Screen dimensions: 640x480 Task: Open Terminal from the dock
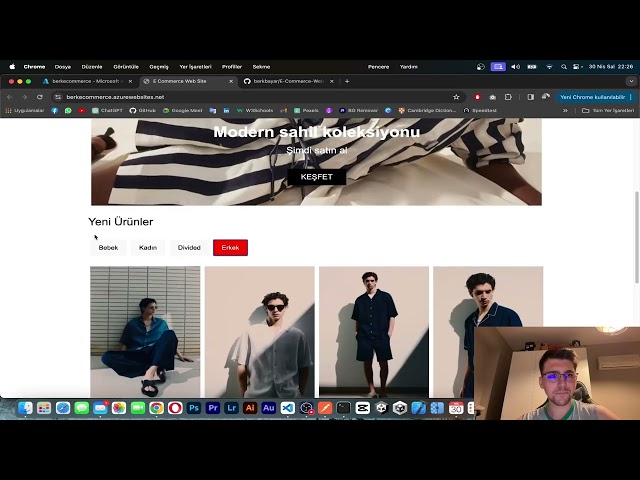[x=344, y=408]
